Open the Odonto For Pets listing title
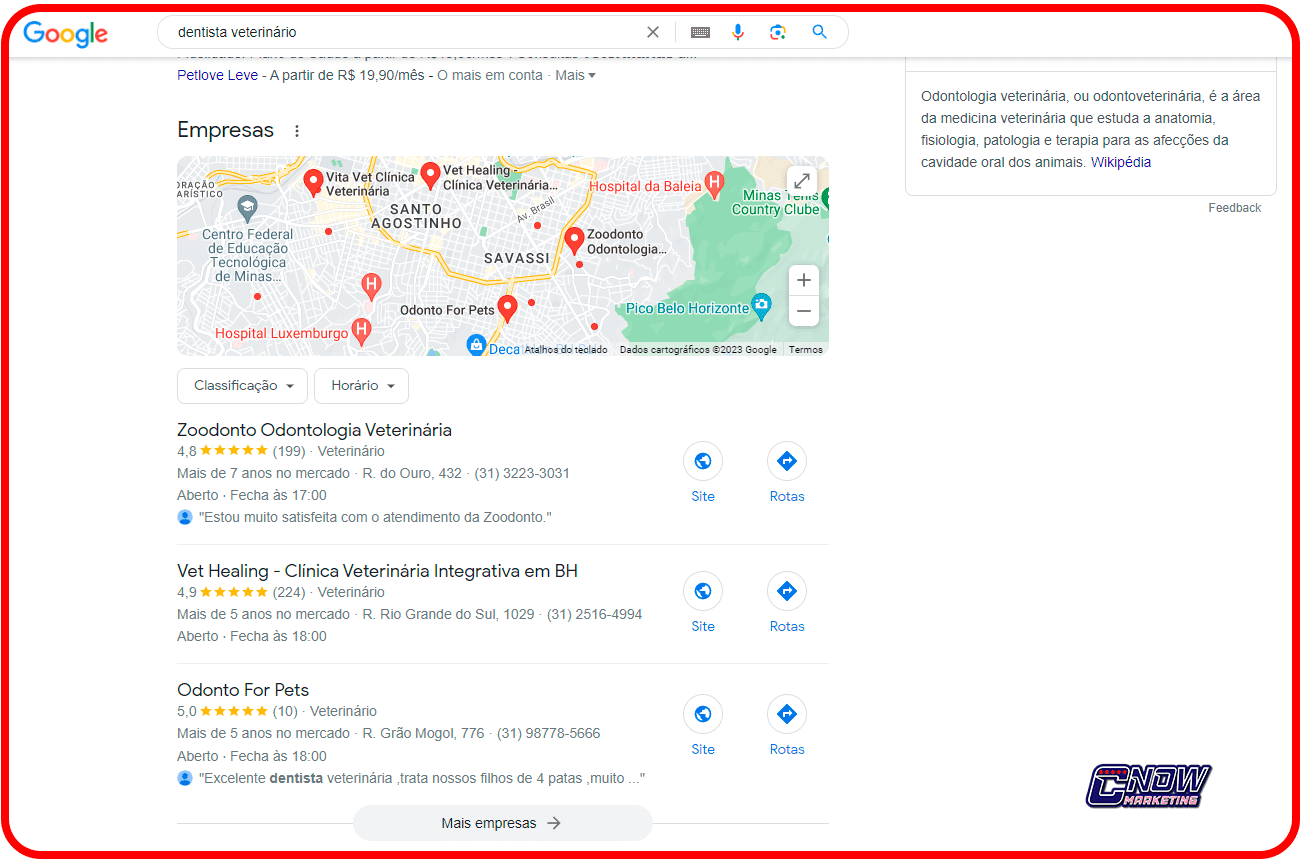 243,690
